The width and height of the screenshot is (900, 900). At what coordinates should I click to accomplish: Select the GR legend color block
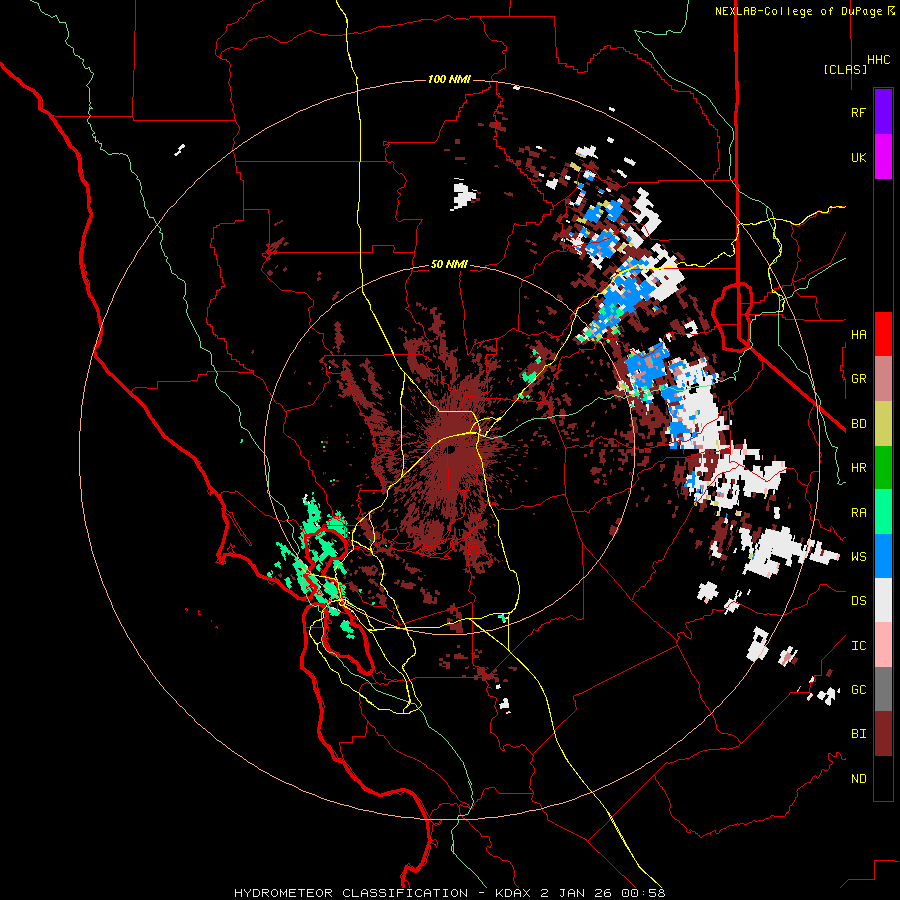[x=883, y=379]
